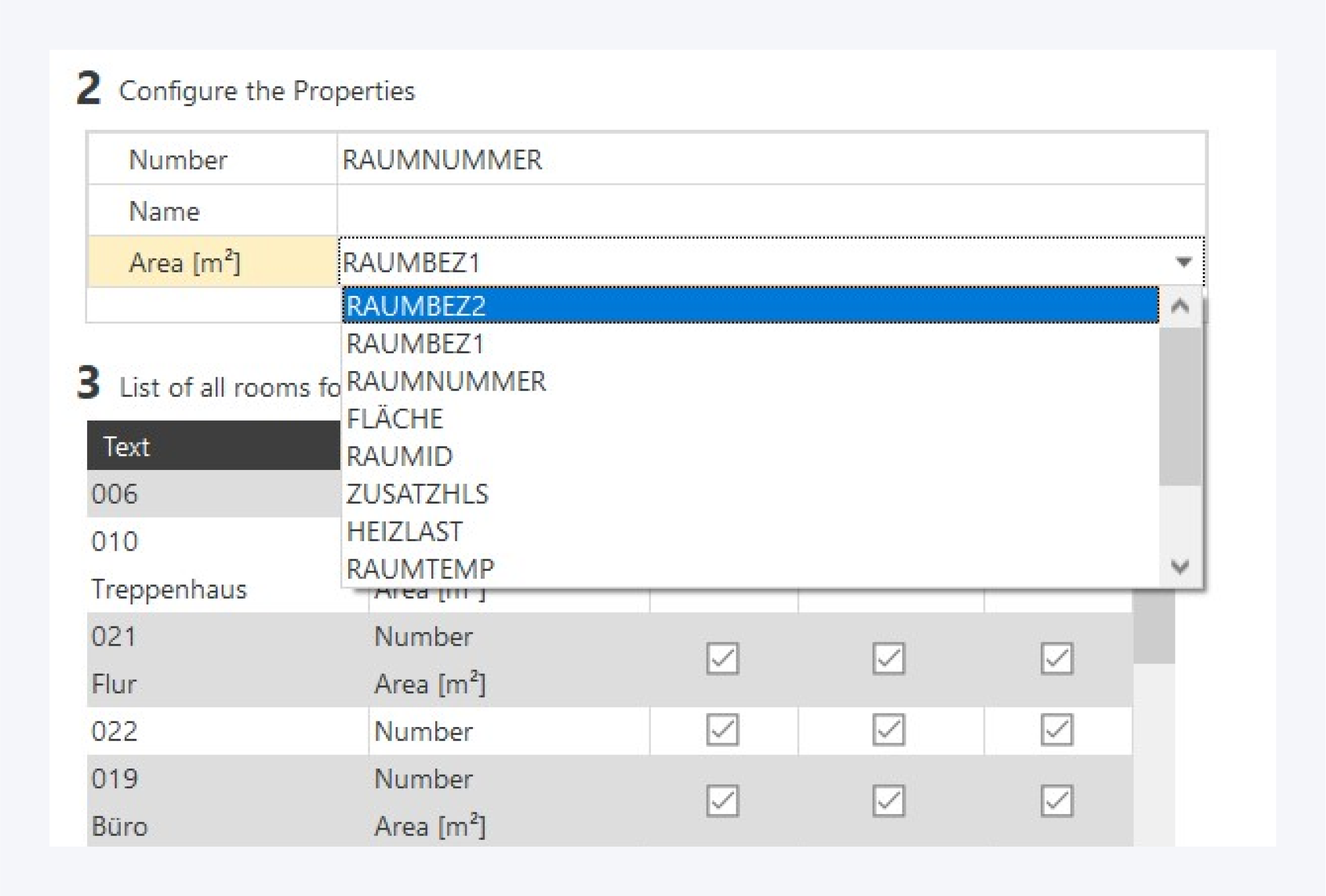Screen dimensions: 1326x896
Task: Click the empty Name property field
Action: click(x=770, y=211)
